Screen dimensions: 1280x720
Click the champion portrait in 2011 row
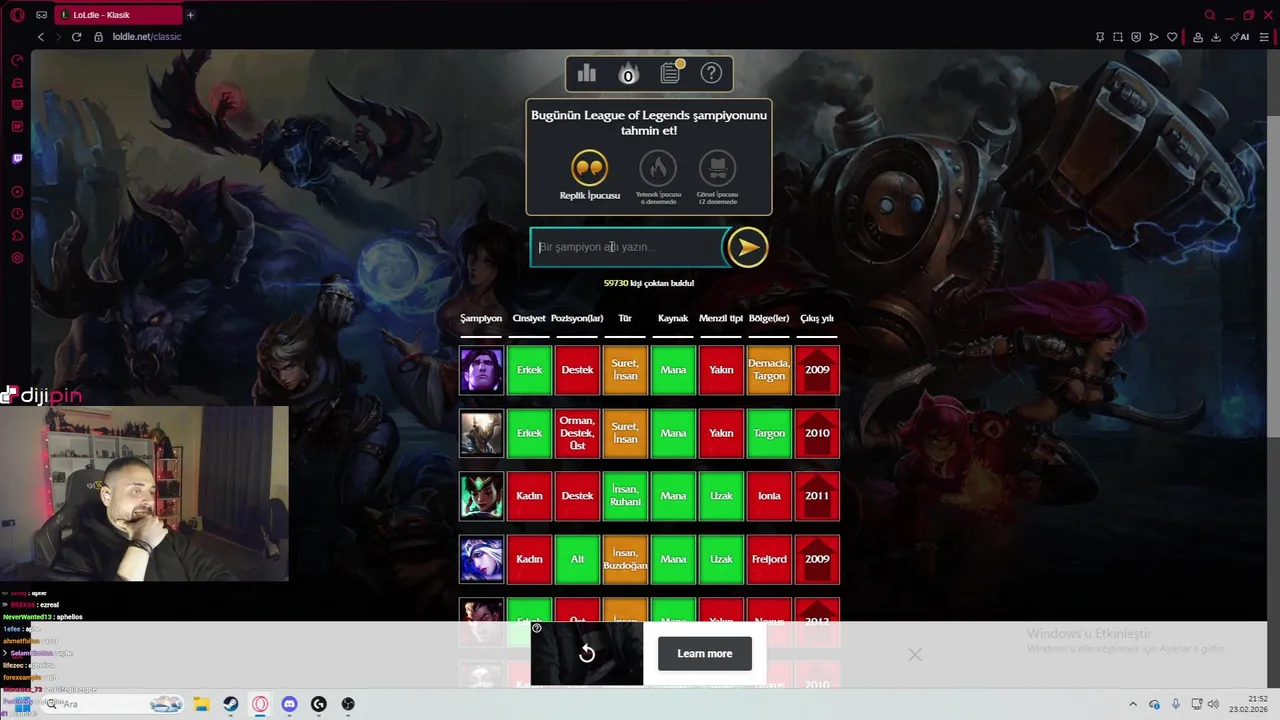481,496
